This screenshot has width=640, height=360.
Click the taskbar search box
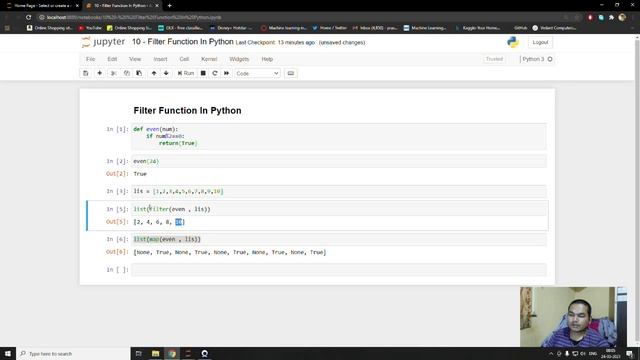click(73, 353)
